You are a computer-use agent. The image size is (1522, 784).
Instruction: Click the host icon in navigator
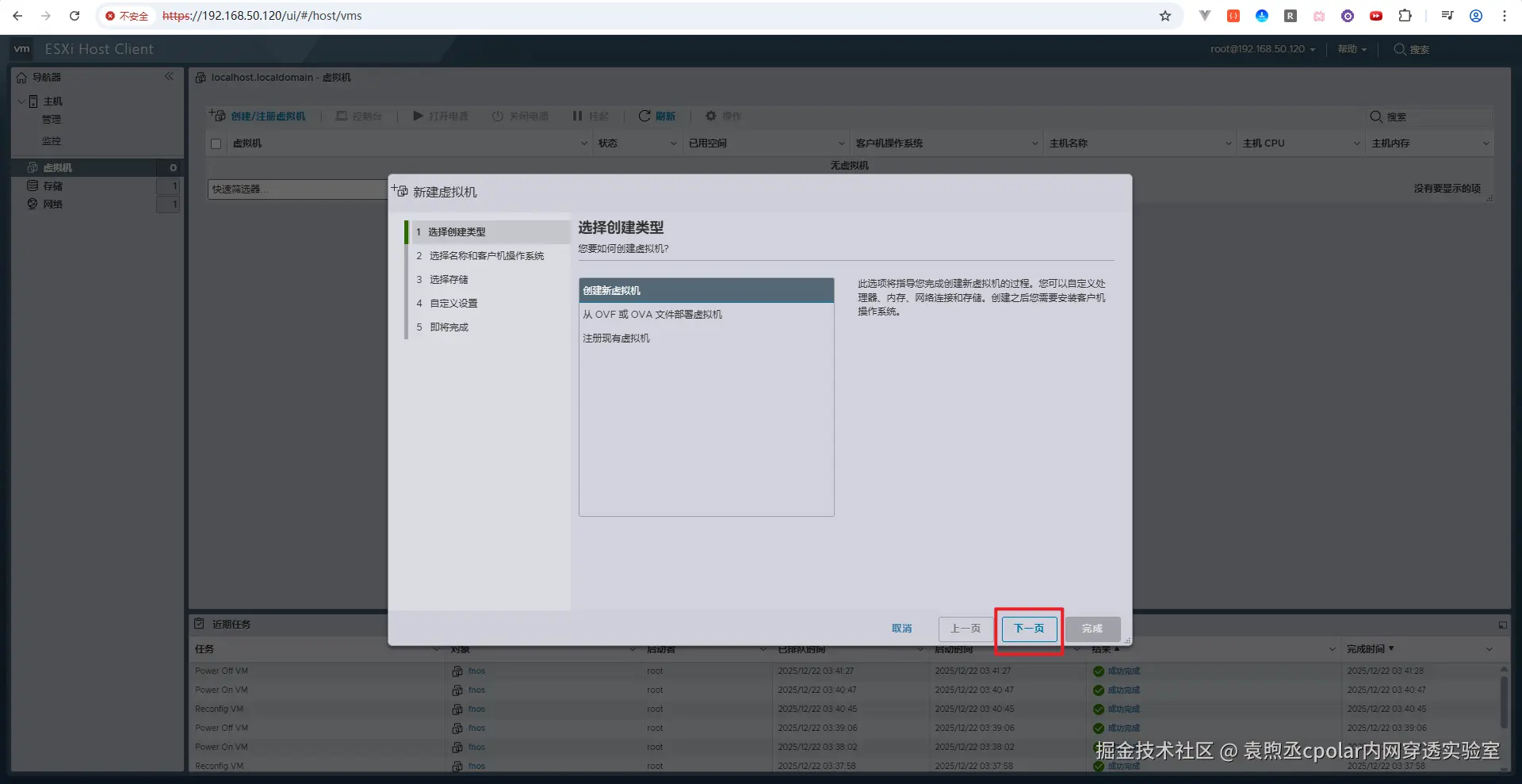pyautogui.click(x=33, y=101)
